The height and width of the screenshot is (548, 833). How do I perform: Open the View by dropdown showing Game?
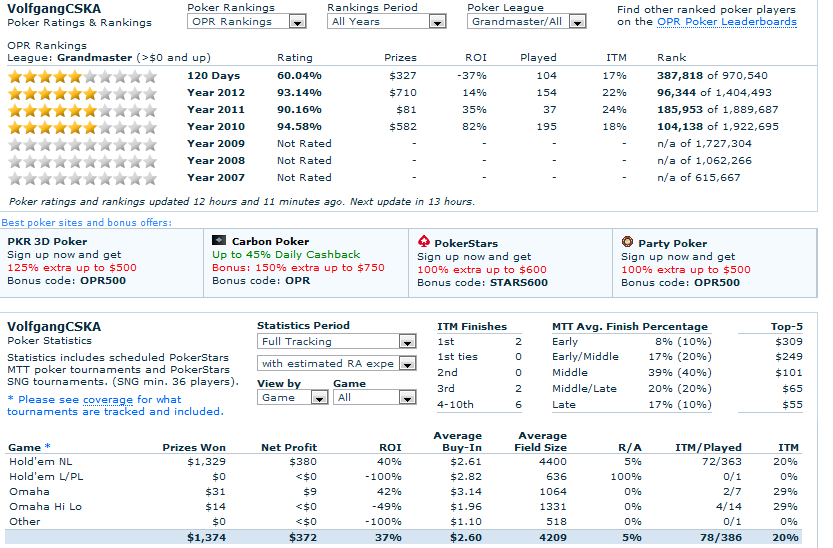pyautogui.click(x=292, y=398)
